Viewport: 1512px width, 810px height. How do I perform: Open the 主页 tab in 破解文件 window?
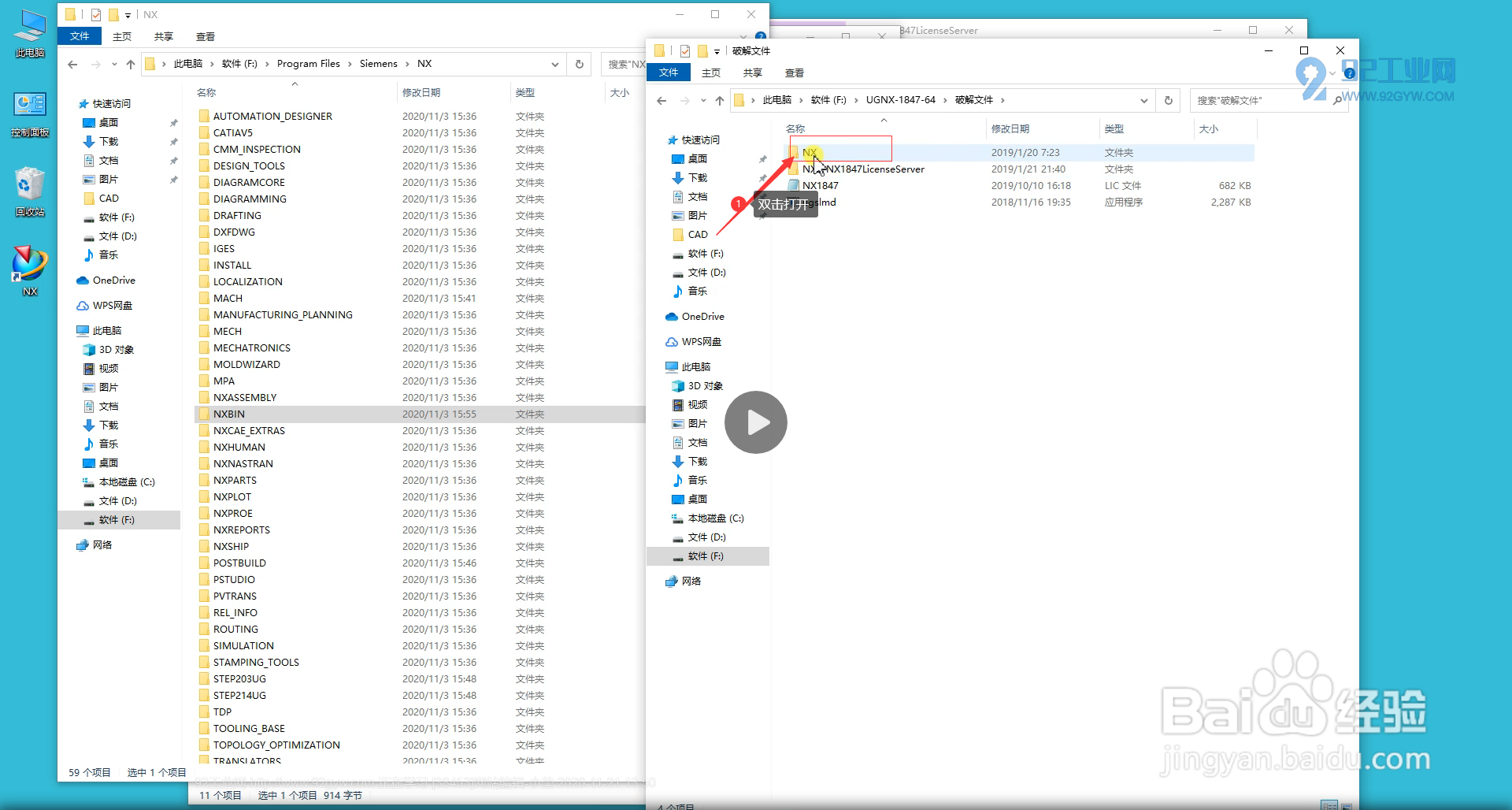click(x=711, y=72)
